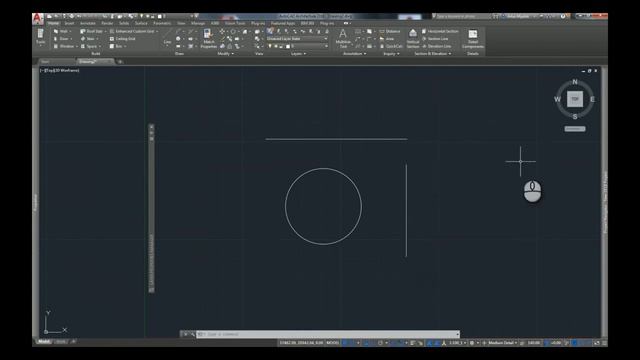Open the Medium Detail level dropdown
Screen dimensions: 640x360
(502, 343)
